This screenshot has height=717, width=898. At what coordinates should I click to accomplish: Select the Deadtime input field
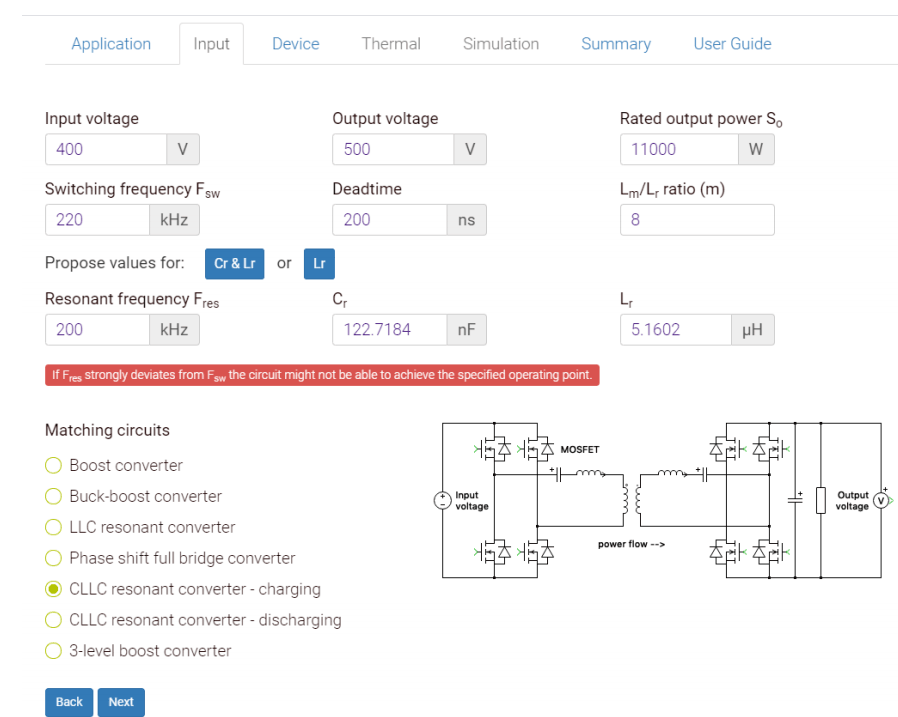[389, 219]
